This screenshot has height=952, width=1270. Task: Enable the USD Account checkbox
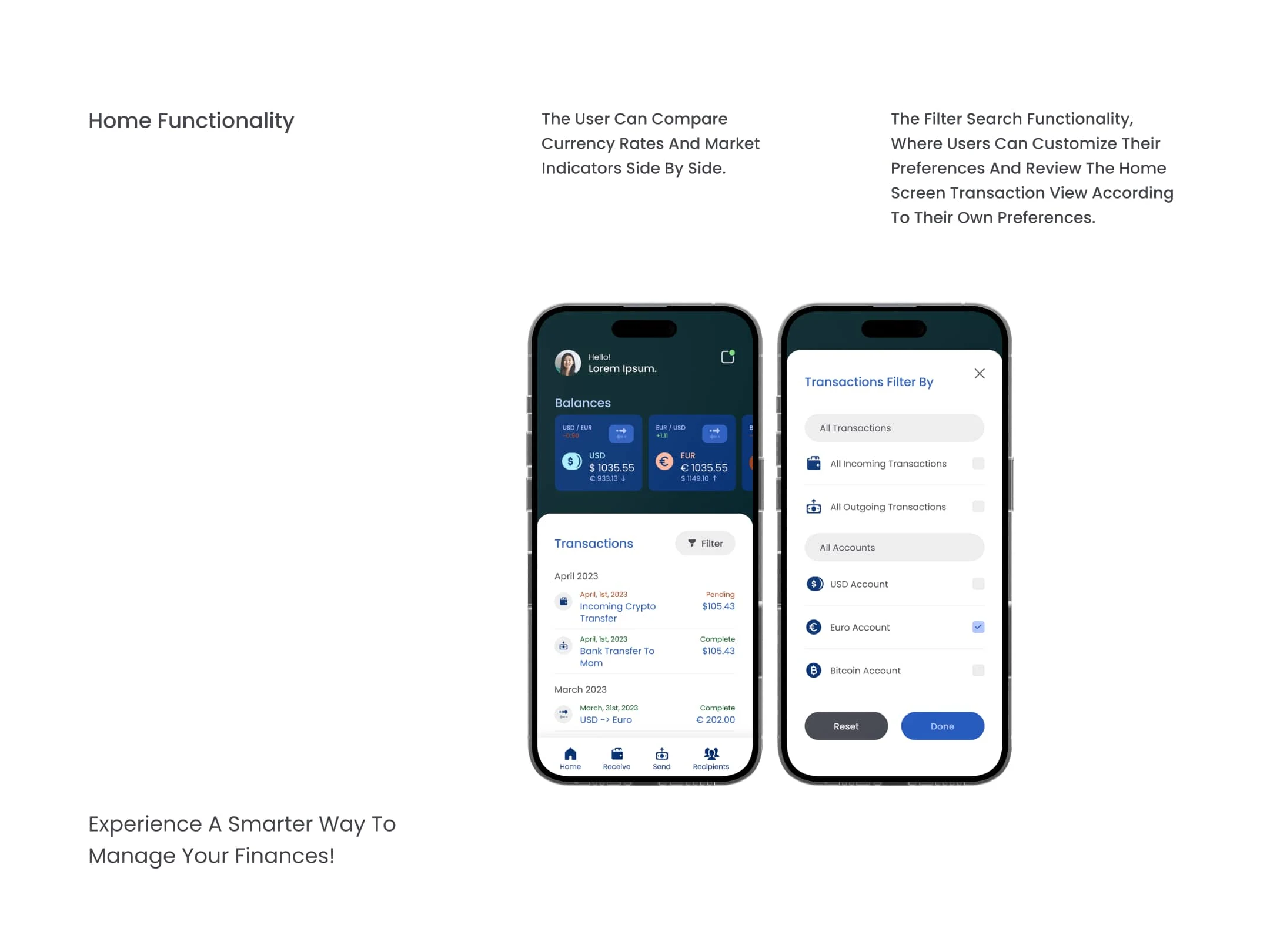pyautogui.click(x=978, y=583)
